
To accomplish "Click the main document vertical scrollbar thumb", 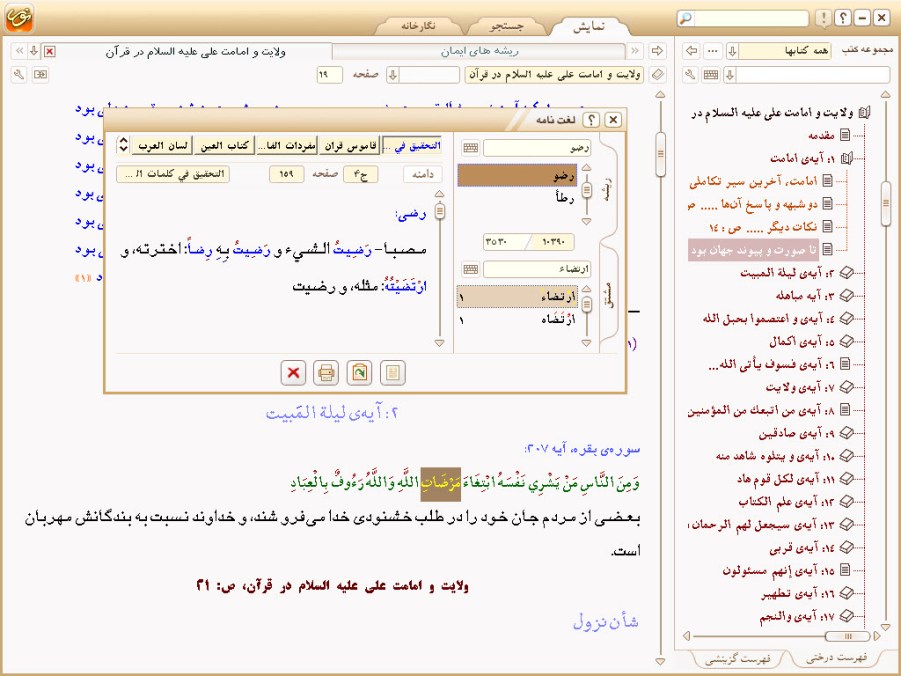I will [660, 154].
